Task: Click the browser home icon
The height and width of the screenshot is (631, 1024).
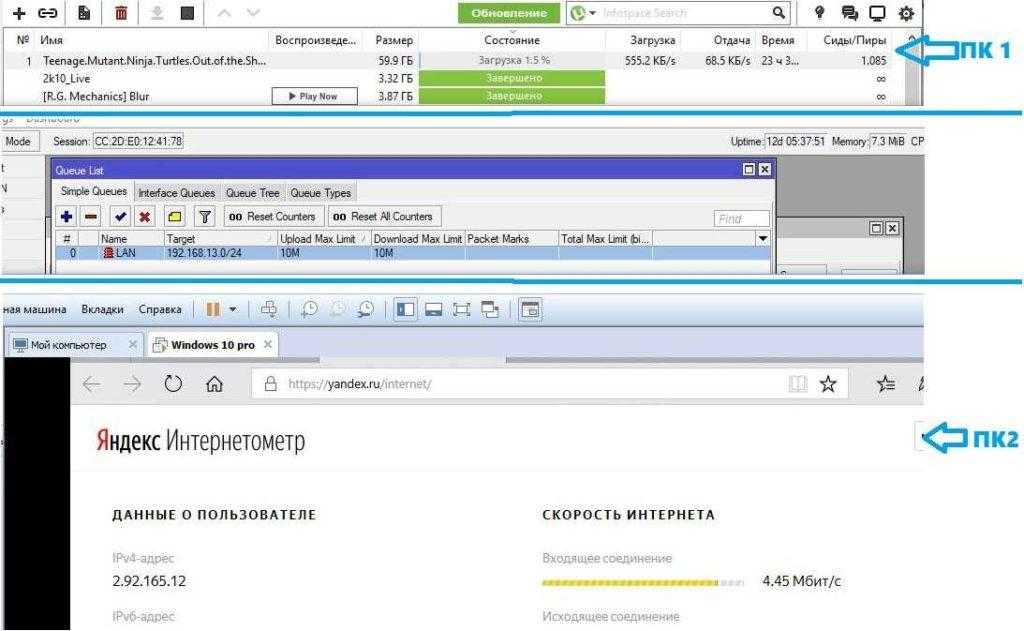Action: click(x=213, y=384)
